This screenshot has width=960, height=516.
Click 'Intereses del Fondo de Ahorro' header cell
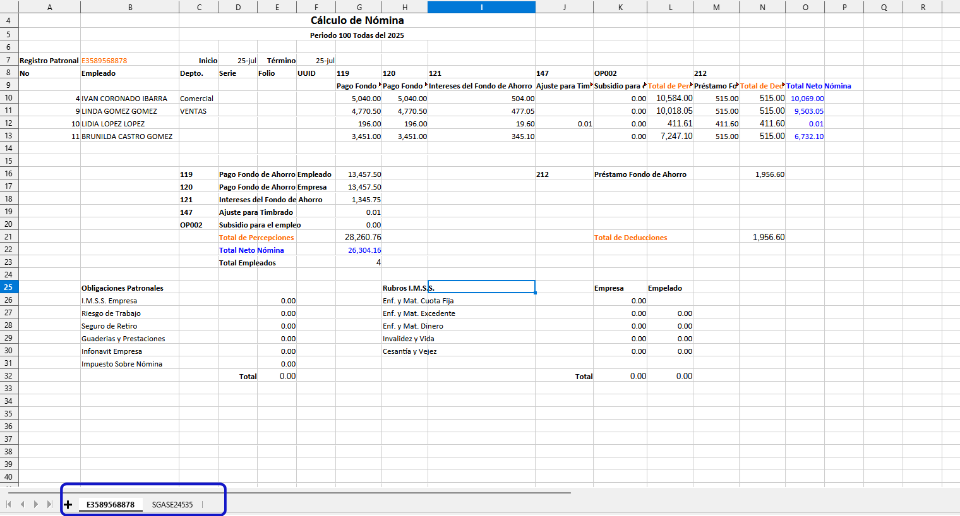[481, 86]
